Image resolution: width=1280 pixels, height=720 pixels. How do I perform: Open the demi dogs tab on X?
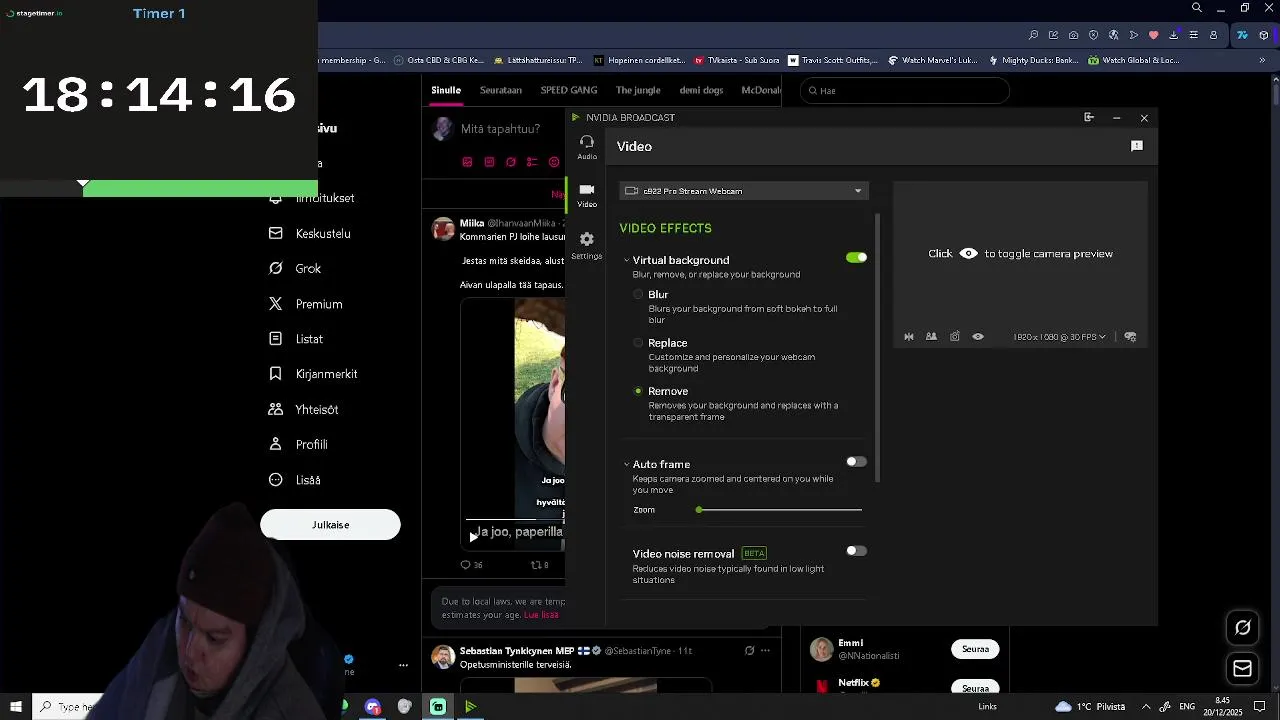pos(701,90)
